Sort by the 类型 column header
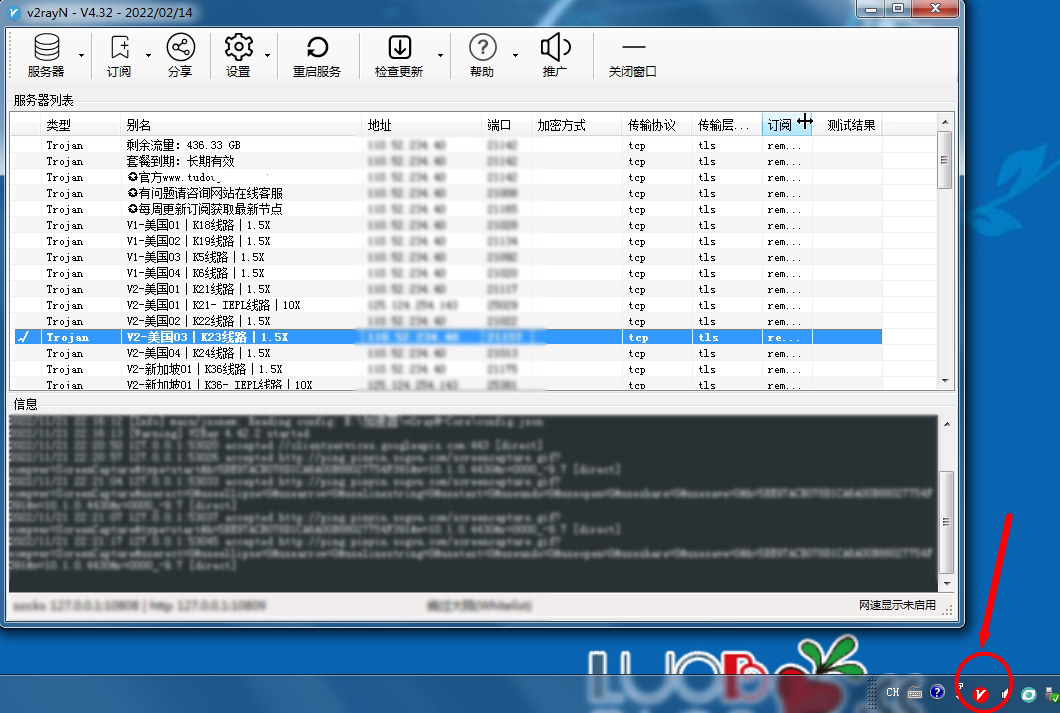The width and height of the screenshot is (1060, 713). coord(80,125)
